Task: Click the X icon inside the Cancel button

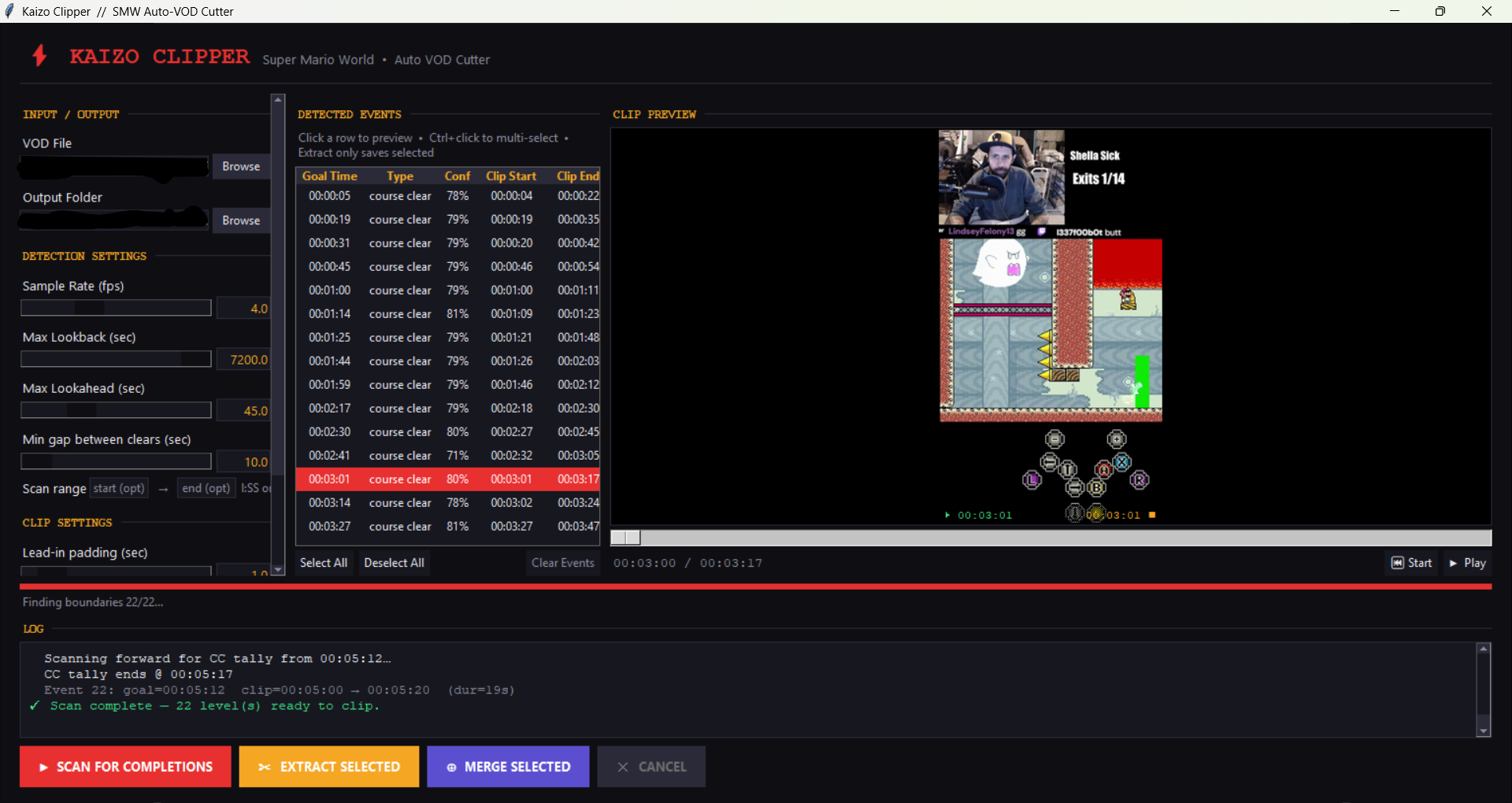Action: 622,766
